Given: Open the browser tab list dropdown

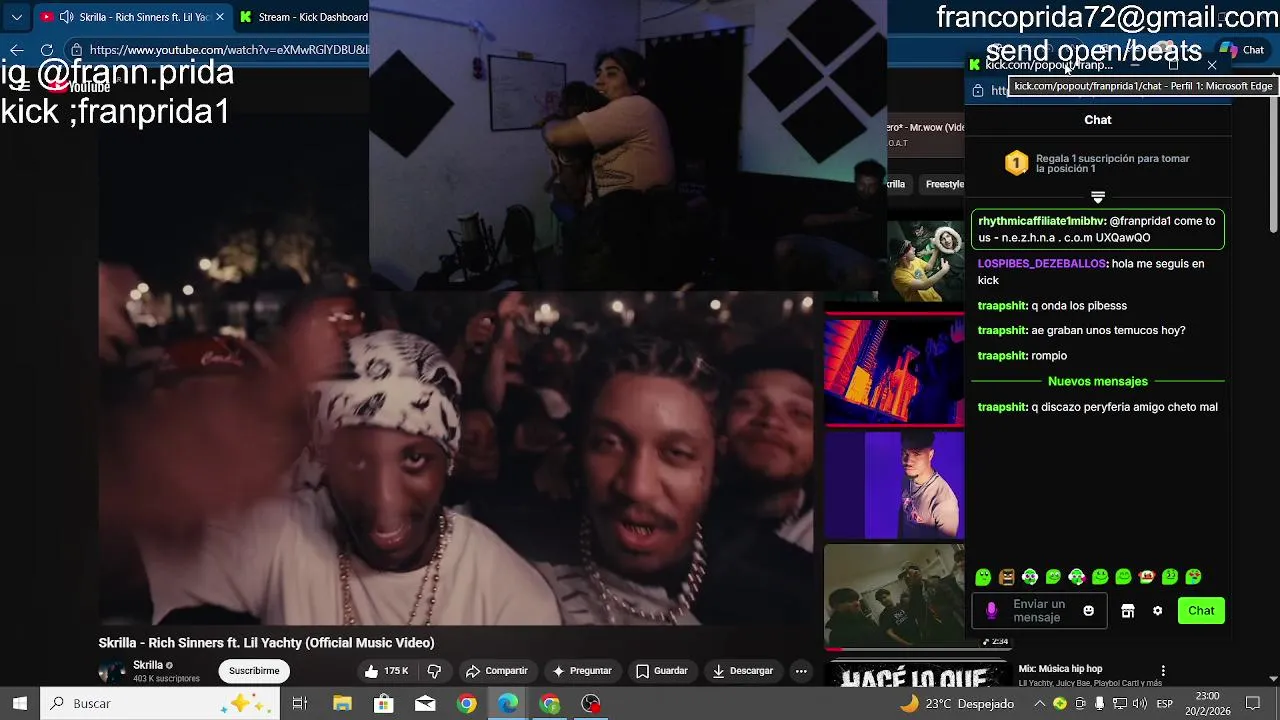Looking at the screenshot, I should click(x=17, y=17).
